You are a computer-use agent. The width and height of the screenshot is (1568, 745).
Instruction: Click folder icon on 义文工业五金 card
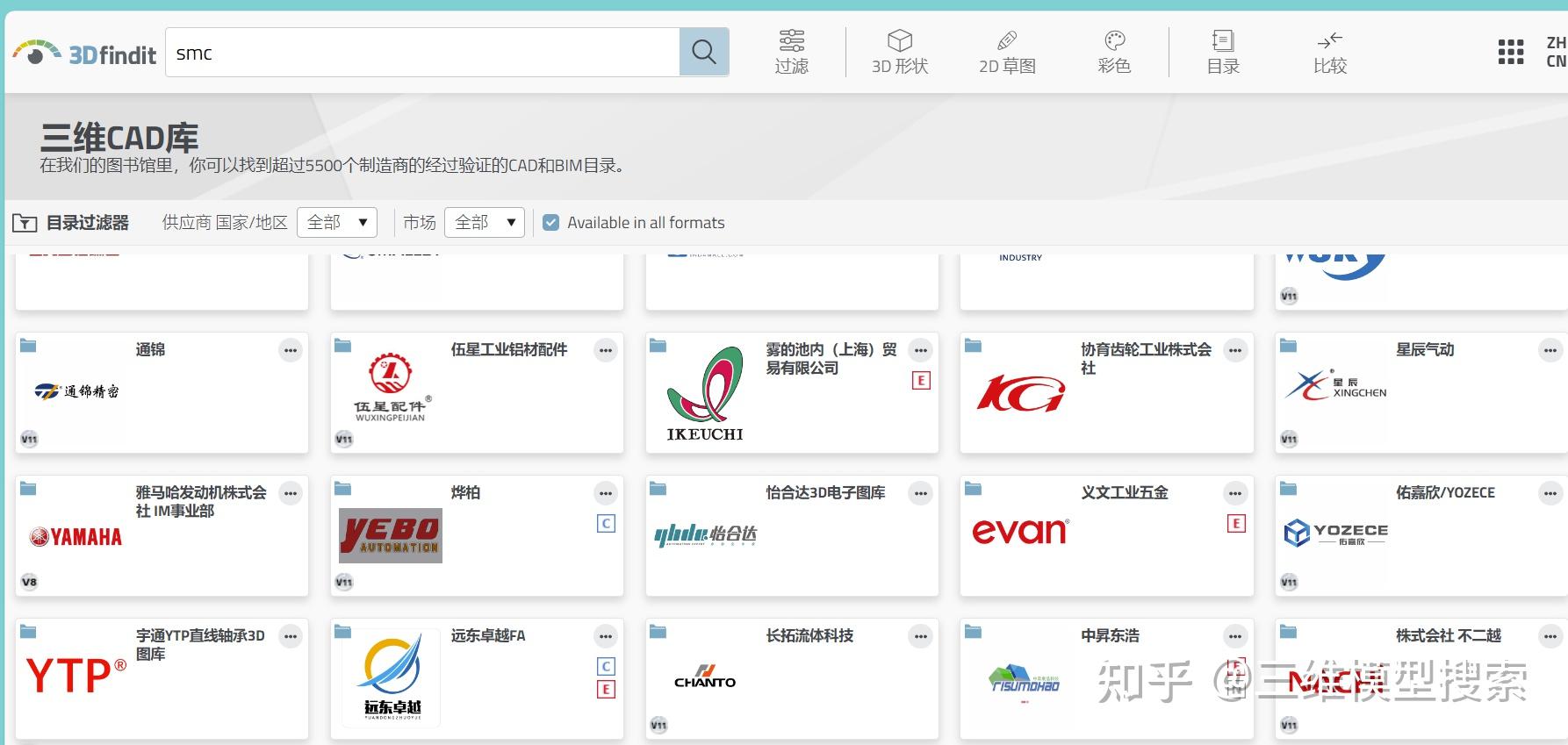(973, 489)
